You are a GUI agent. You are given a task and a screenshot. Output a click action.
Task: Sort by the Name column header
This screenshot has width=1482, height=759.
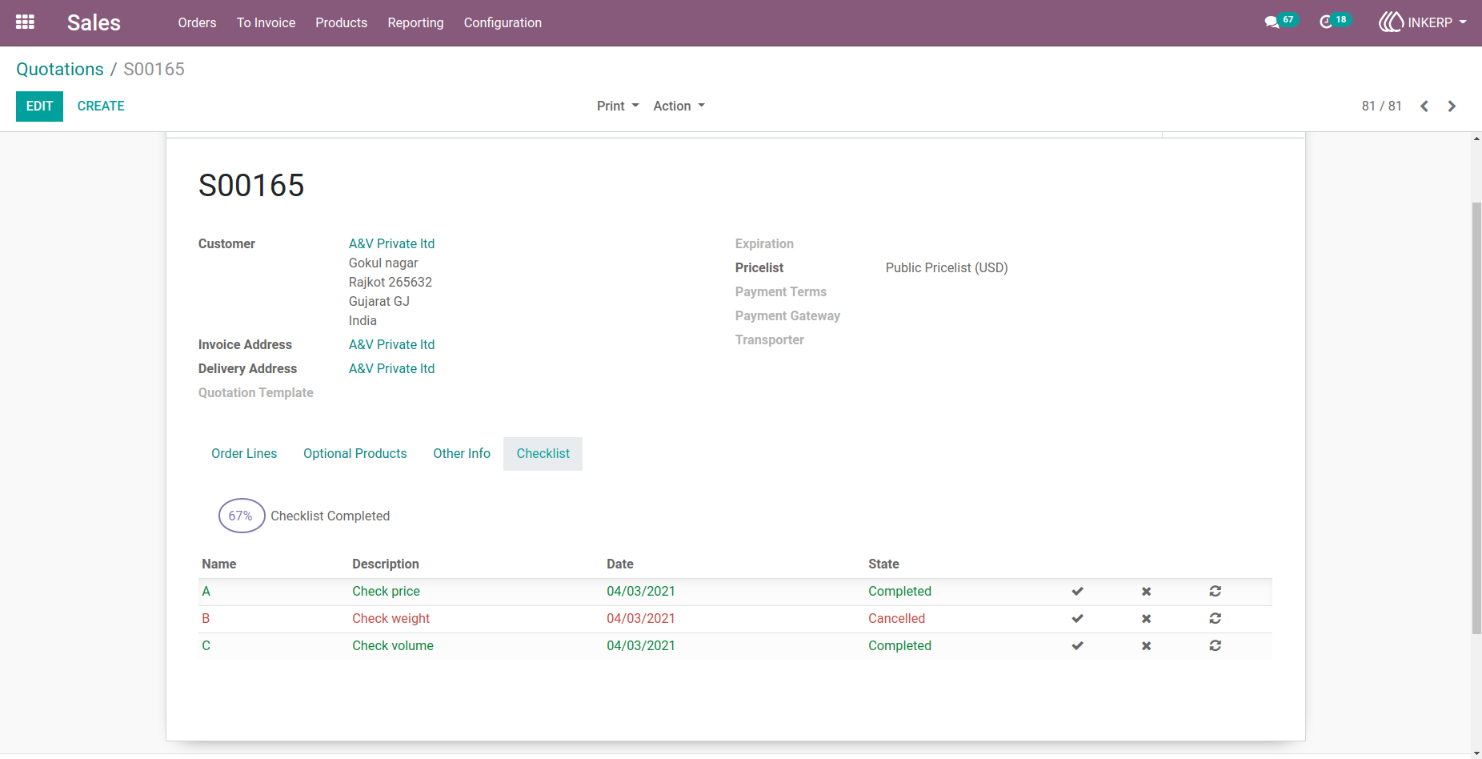(219, 564)
